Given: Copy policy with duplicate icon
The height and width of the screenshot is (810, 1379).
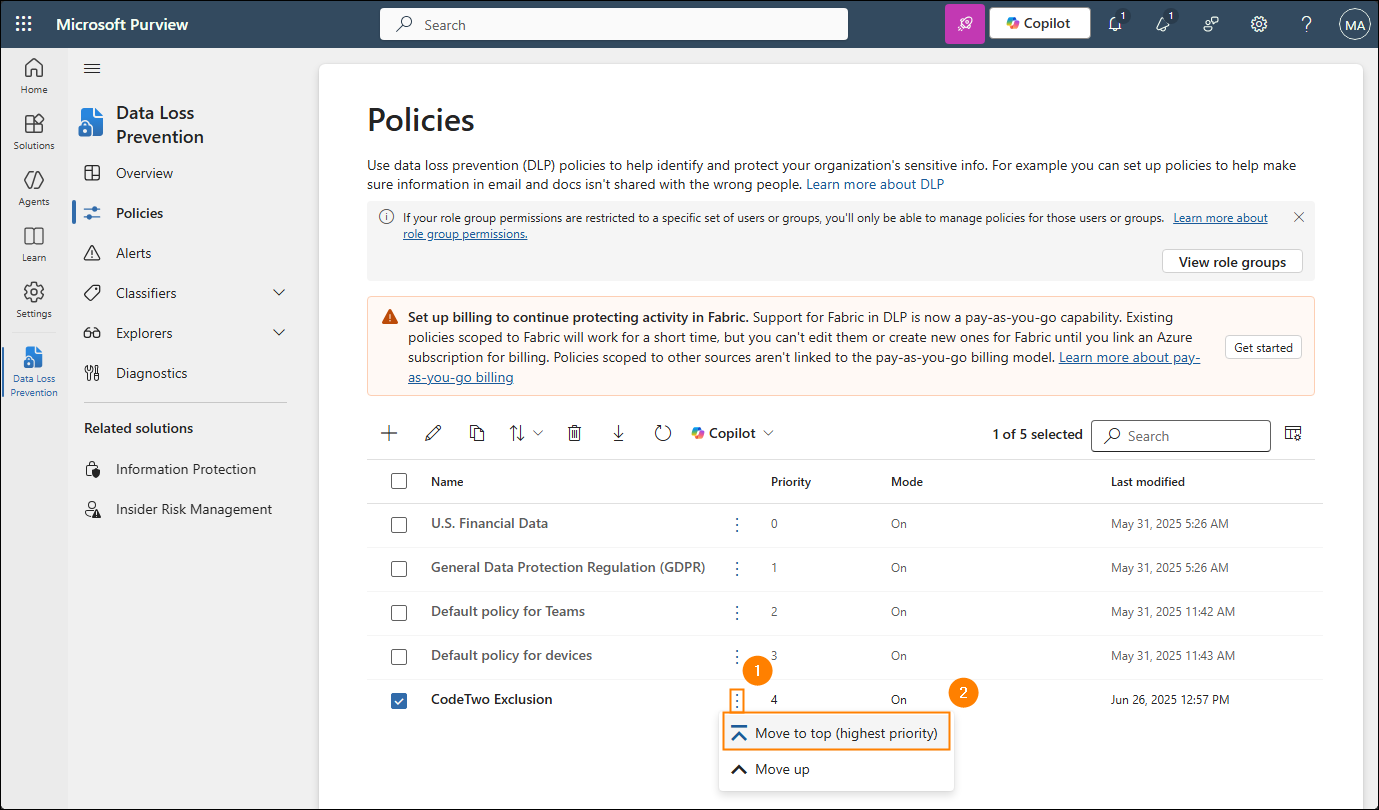Looking at the screenshot, I should pyautogui.click(x=477, y=433).
